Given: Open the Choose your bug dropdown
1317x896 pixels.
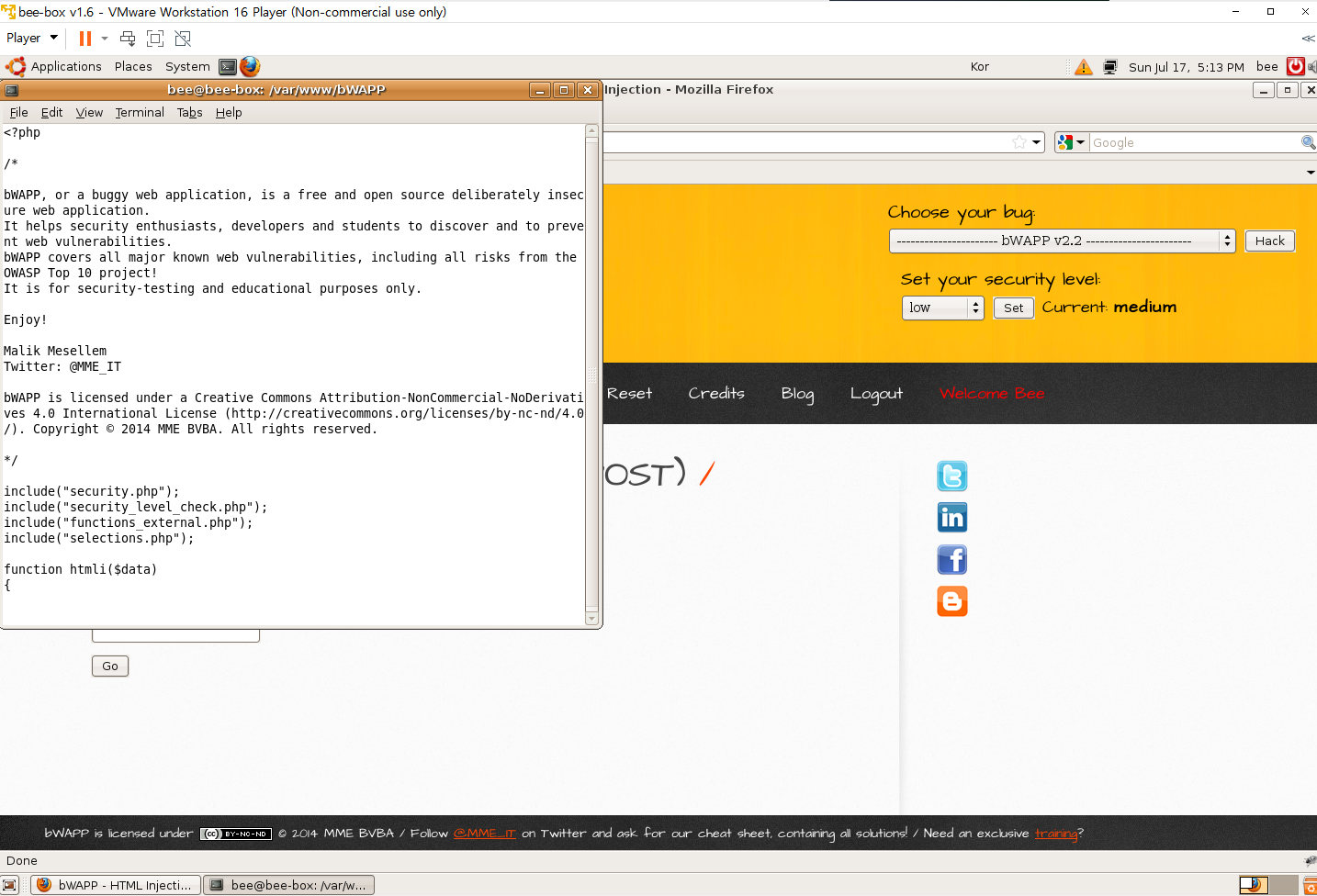Looking at the screenshot, I should [1062, 241].
